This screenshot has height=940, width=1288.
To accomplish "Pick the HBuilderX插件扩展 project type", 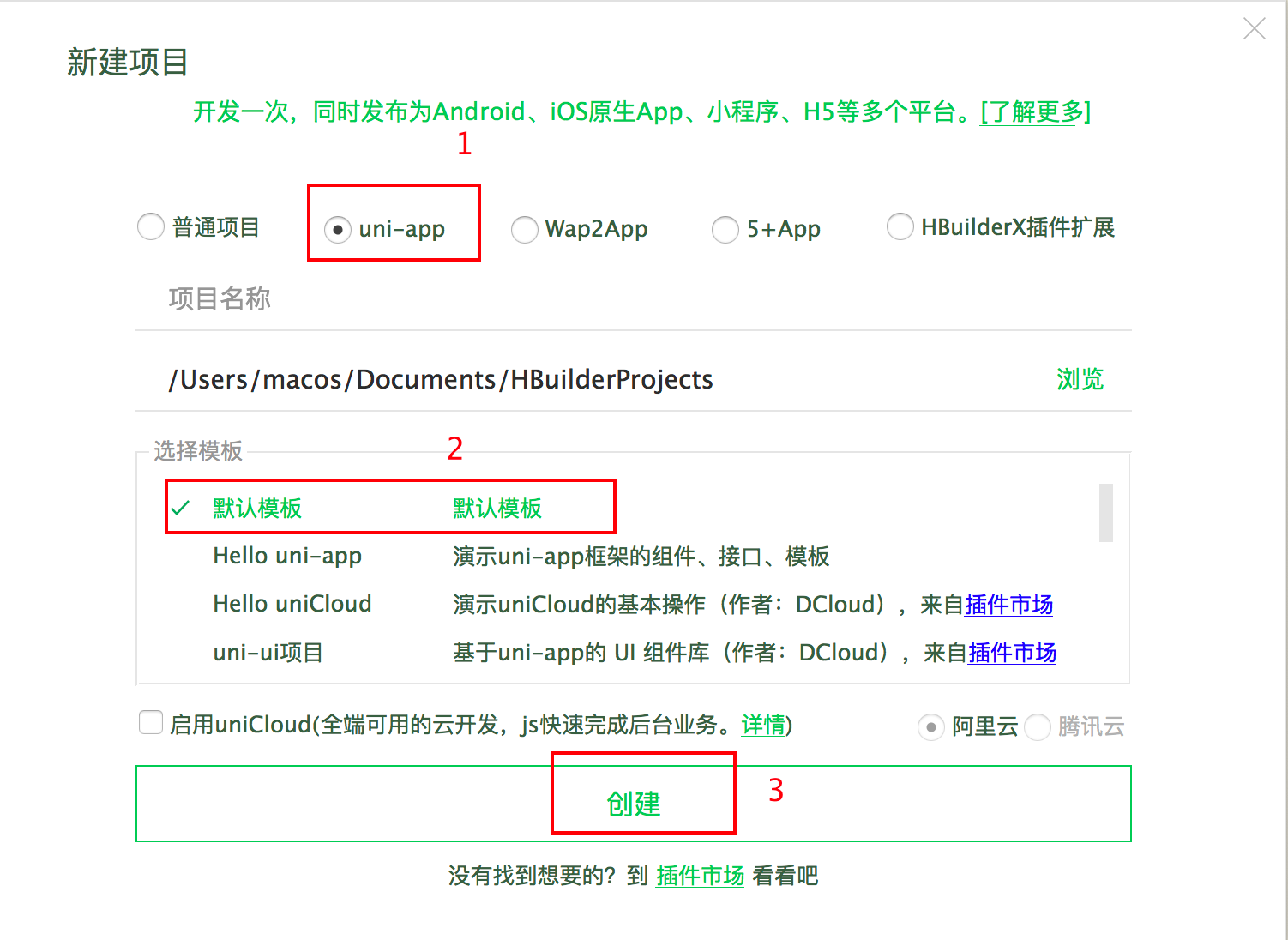I will (x=900, y=227).
